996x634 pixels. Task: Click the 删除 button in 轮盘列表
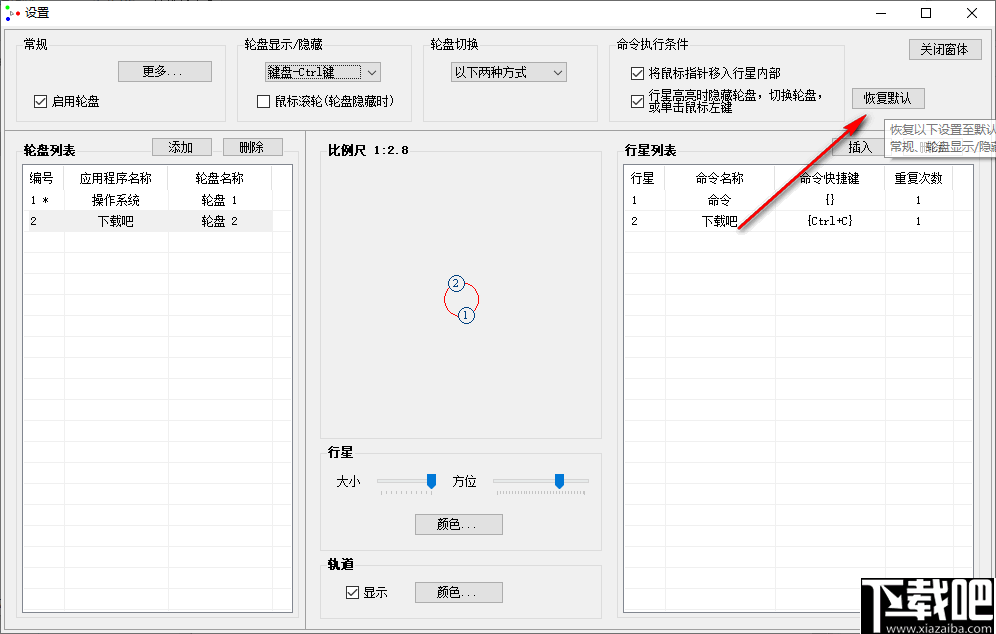coord(252,147)
